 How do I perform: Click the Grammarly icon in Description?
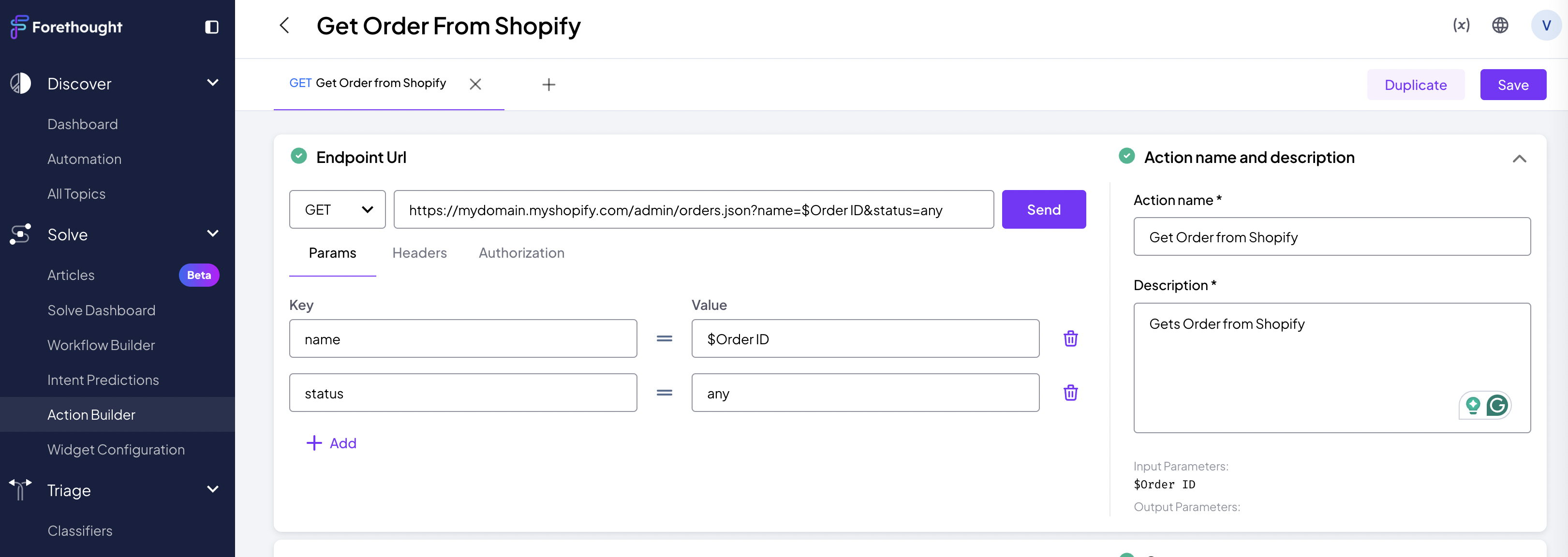(x=1497, y=405)
